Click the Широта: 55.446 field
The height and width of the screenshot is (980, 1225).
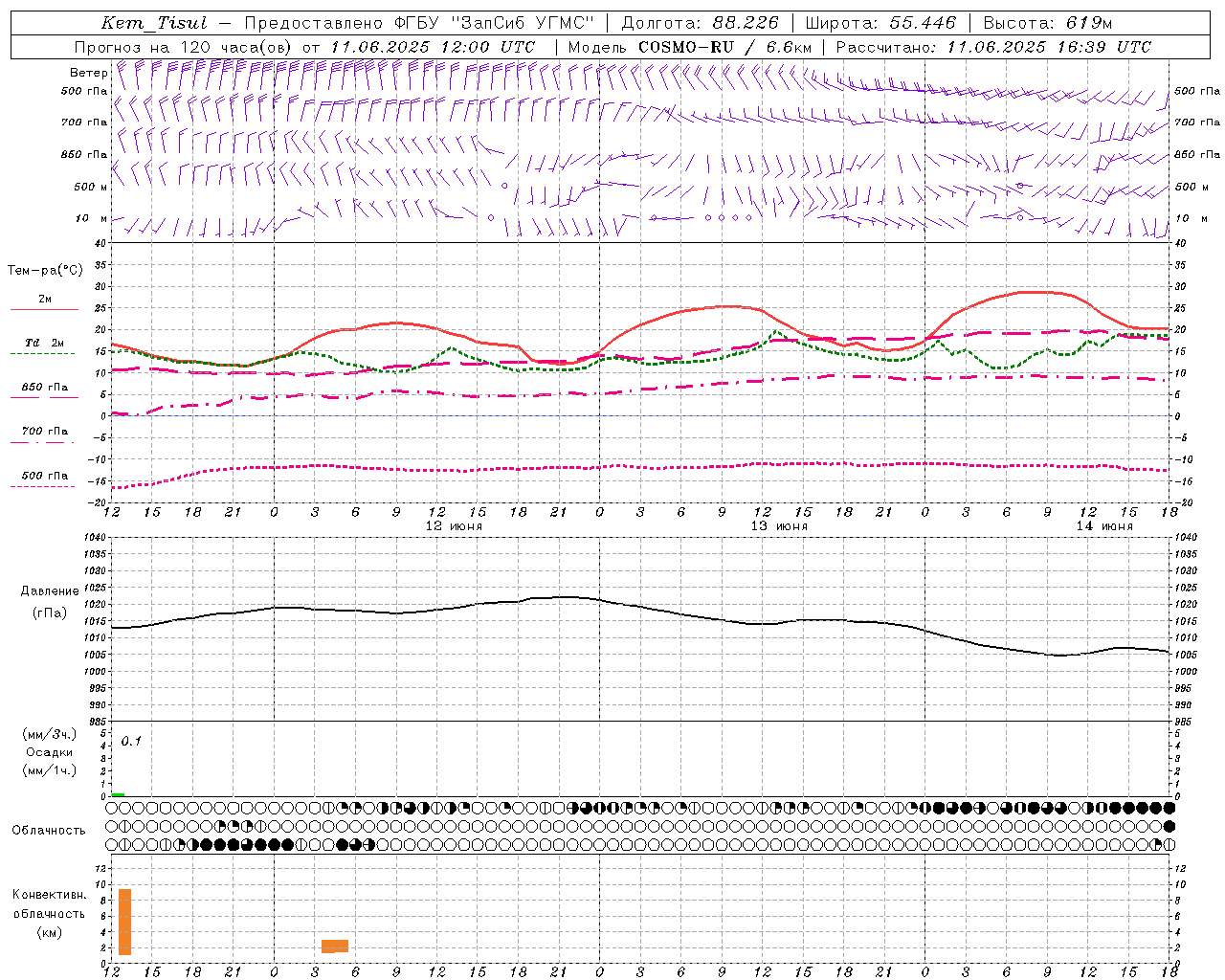(x=880, y=23)
